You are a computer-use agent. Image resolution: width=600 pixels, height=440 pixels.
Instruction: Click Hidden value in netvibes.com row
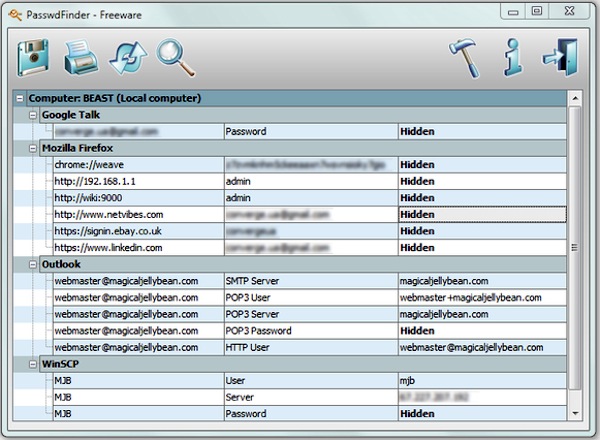482,215
